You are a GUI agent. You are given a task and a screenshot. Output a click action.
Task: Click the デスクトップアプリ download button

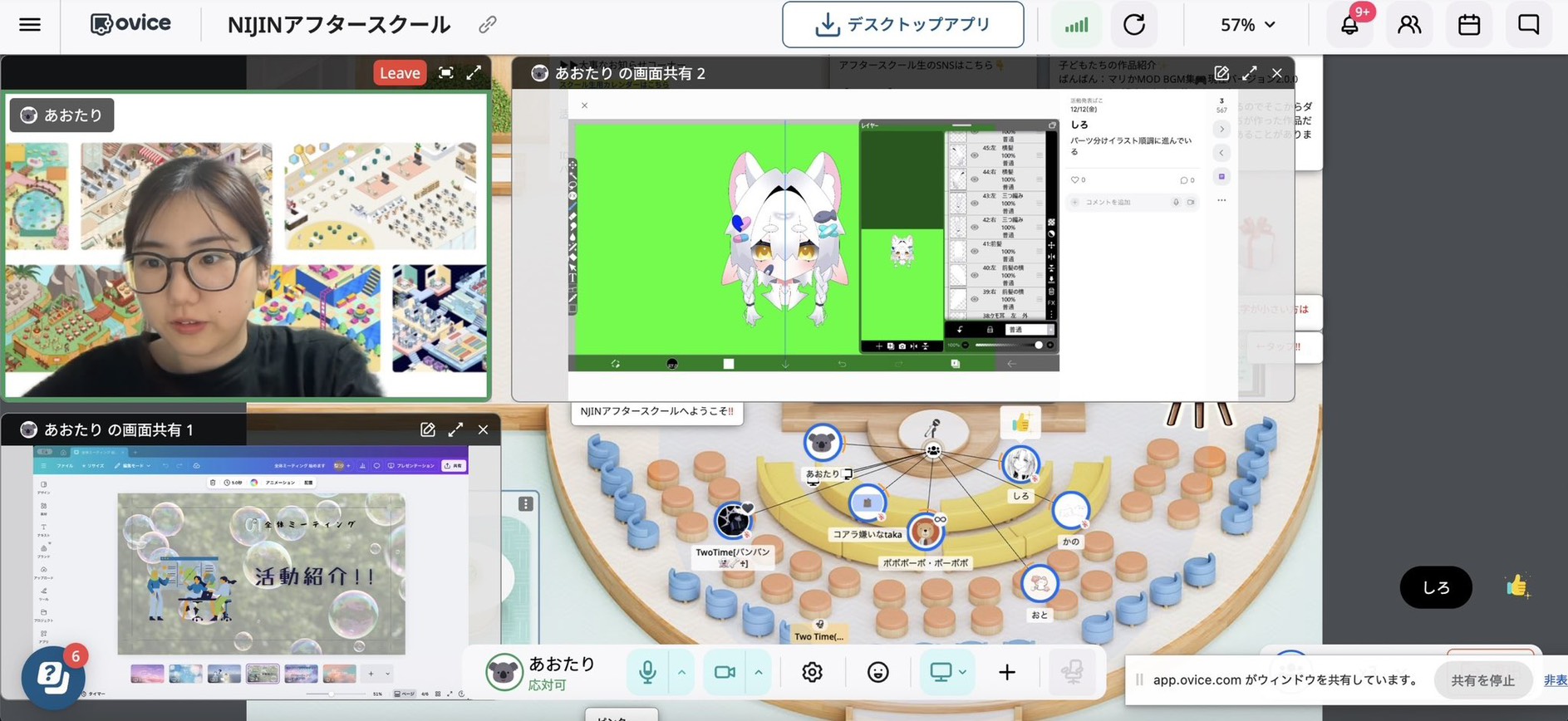(x=902, y=25)
